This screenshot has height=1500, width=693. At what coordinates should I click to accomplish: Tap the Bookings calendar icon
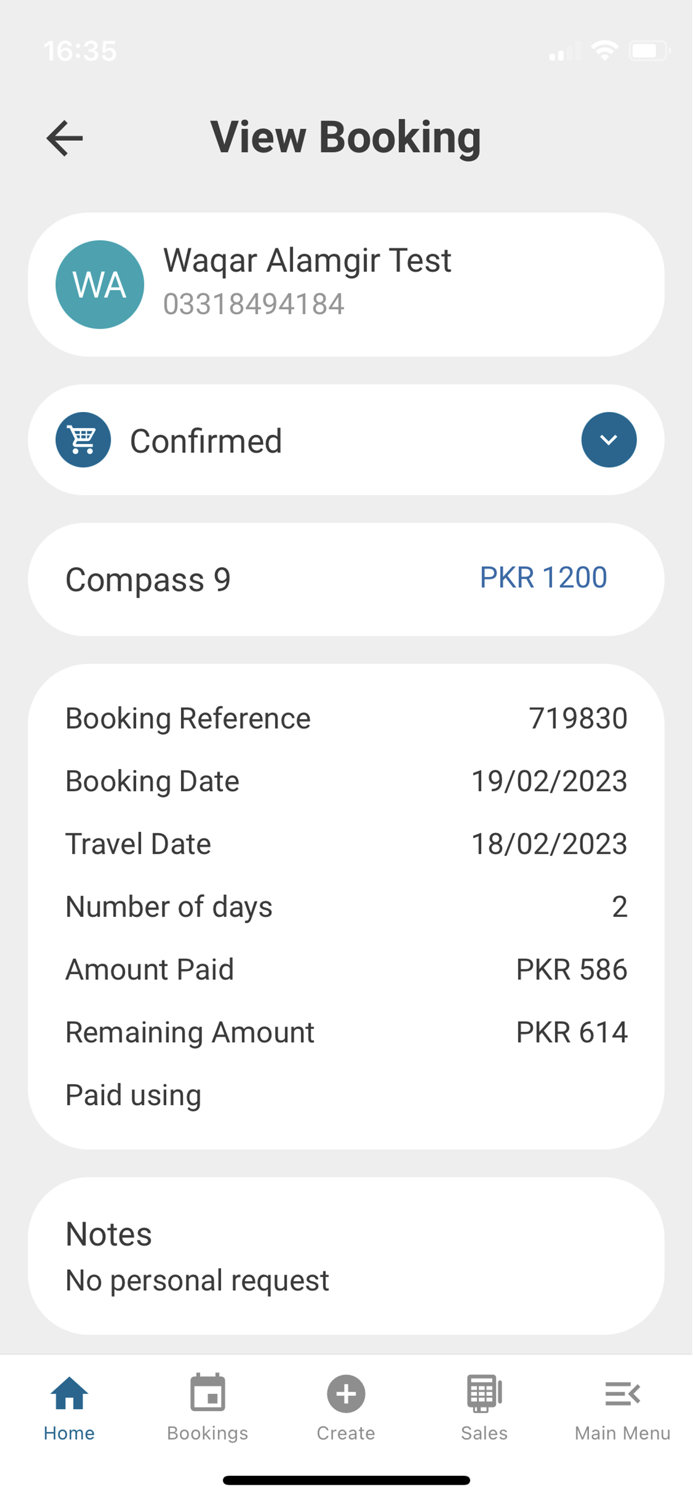point(207,1393)
